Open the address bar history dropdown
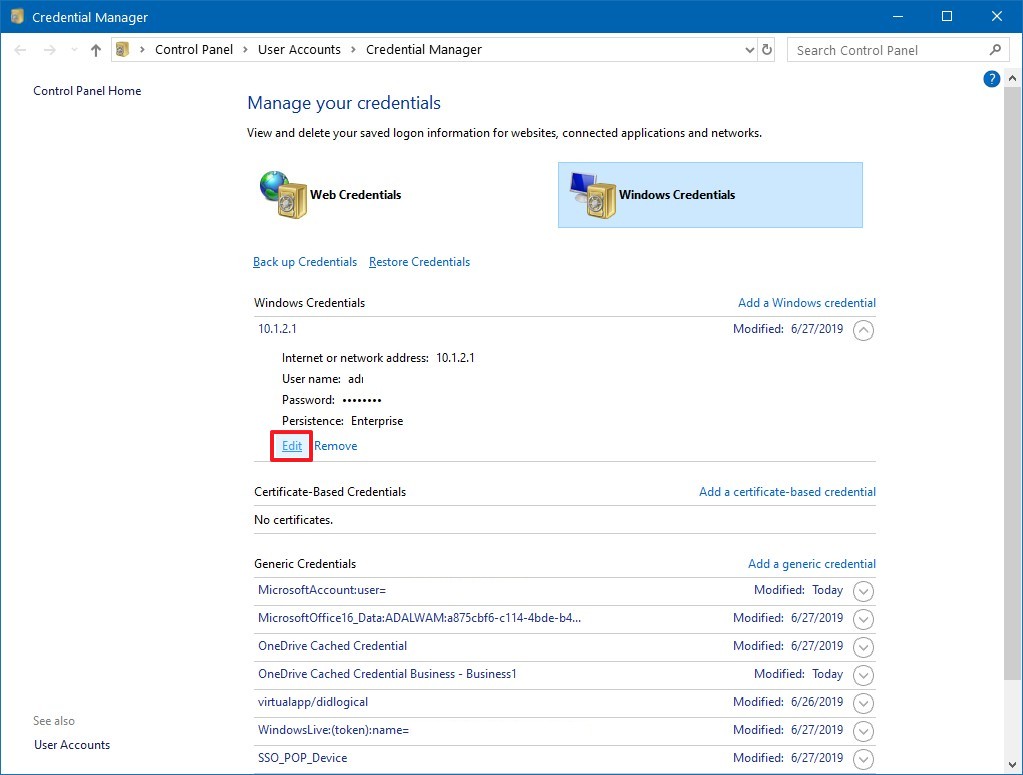The width and height of the screenshot is (1023, 775). [749, 49]
